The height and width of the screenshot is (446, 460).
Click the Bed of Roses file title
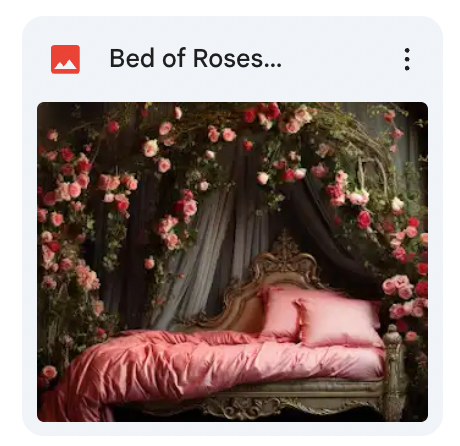click(x=196, y=58)
